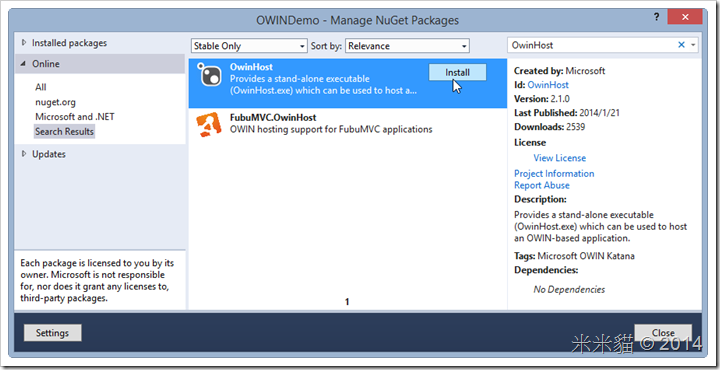This screenshot has height=370, width=720.
Task: Click the Created by: Microsoft text
Action: pyautogui.click(x=560, y=71)
